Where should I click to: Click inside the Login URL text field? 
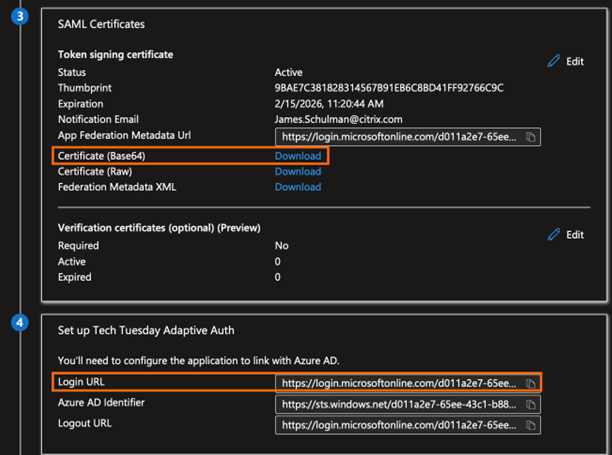click(400, 383)
